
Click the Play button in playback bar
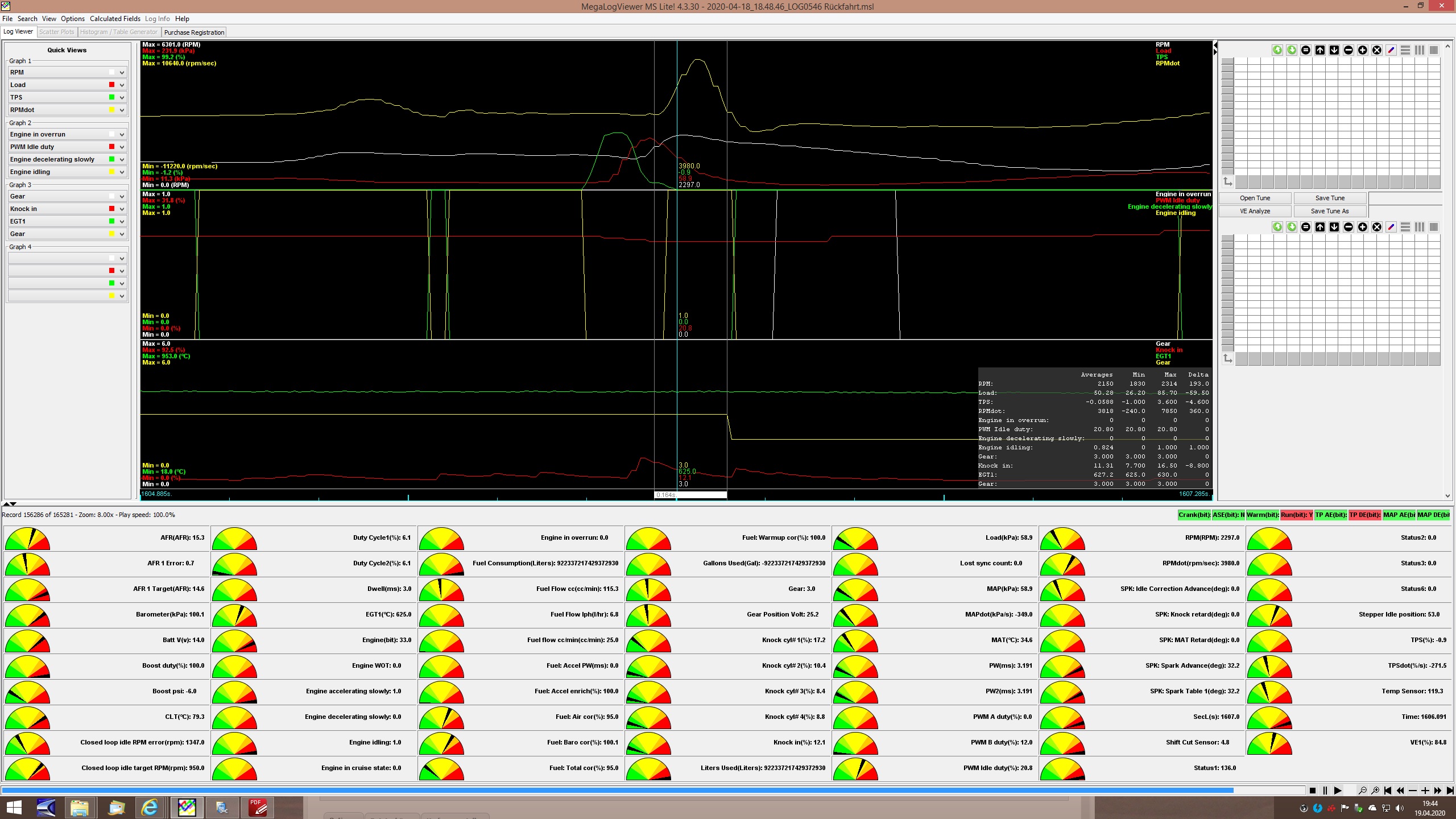(x=1338, y=791)
